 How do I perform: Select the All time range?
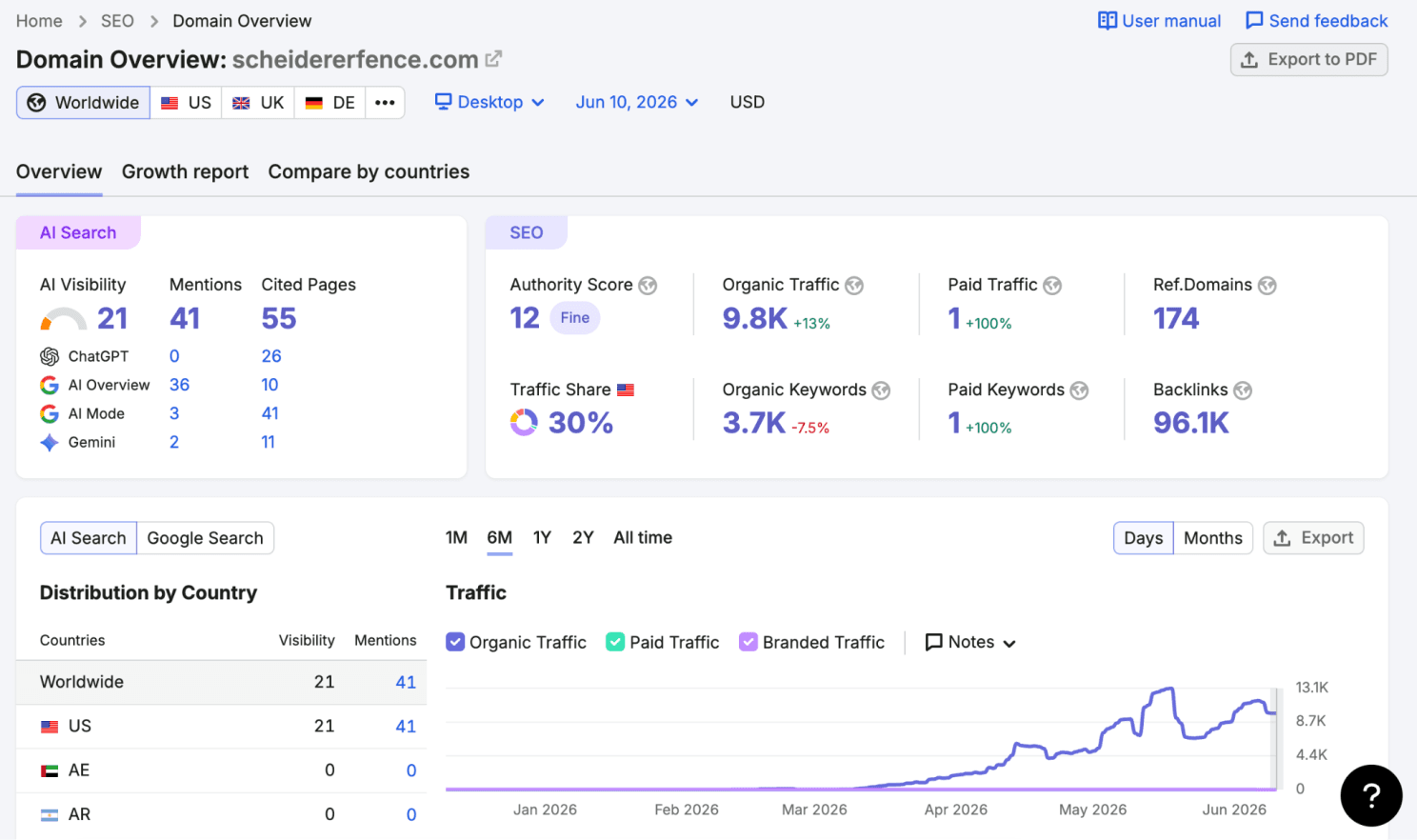(x=643, y=537)
